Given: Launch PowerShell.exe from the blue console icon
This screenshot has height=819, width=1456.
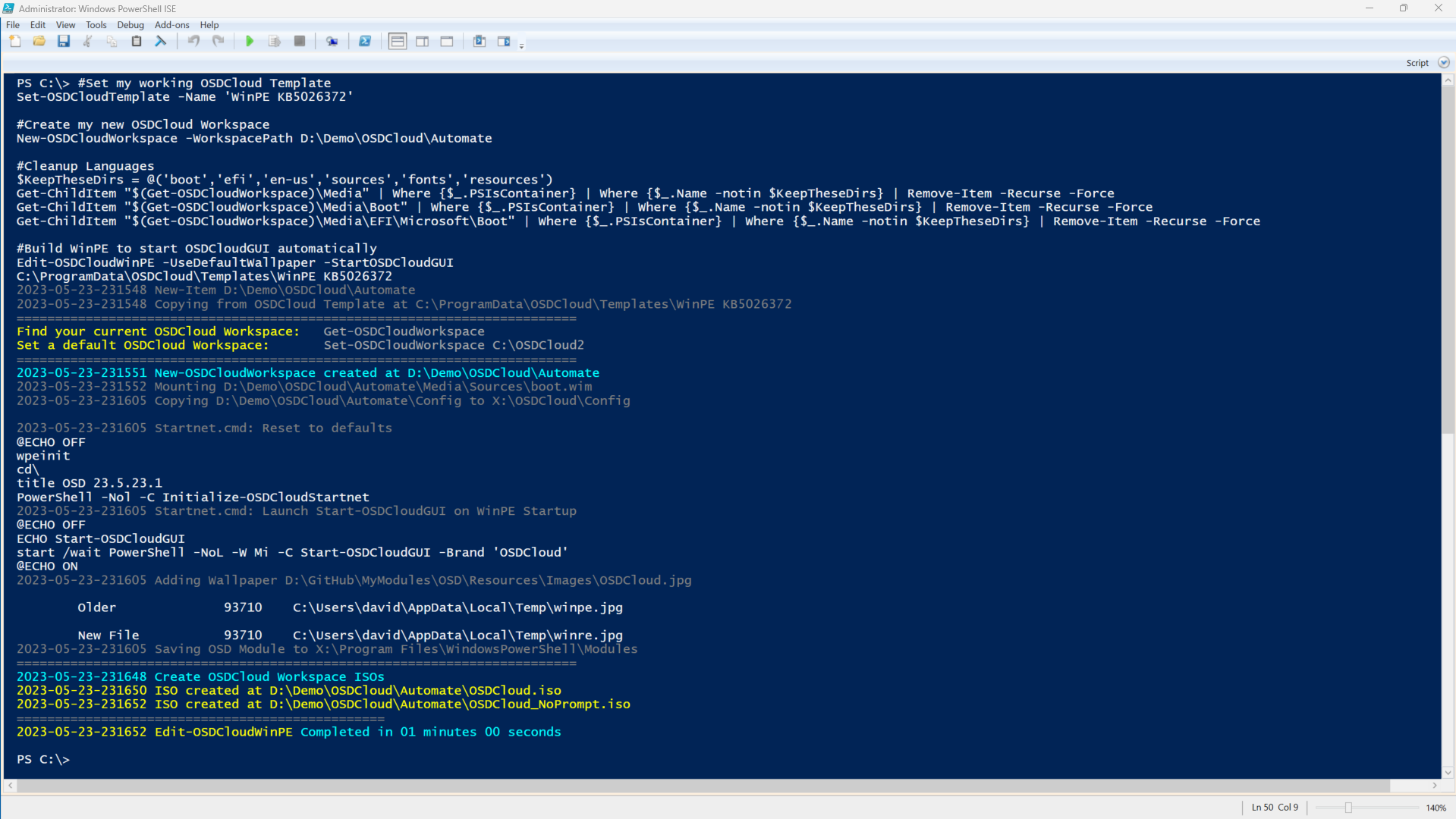Looking at the screenshot, I should pos(365,42).
